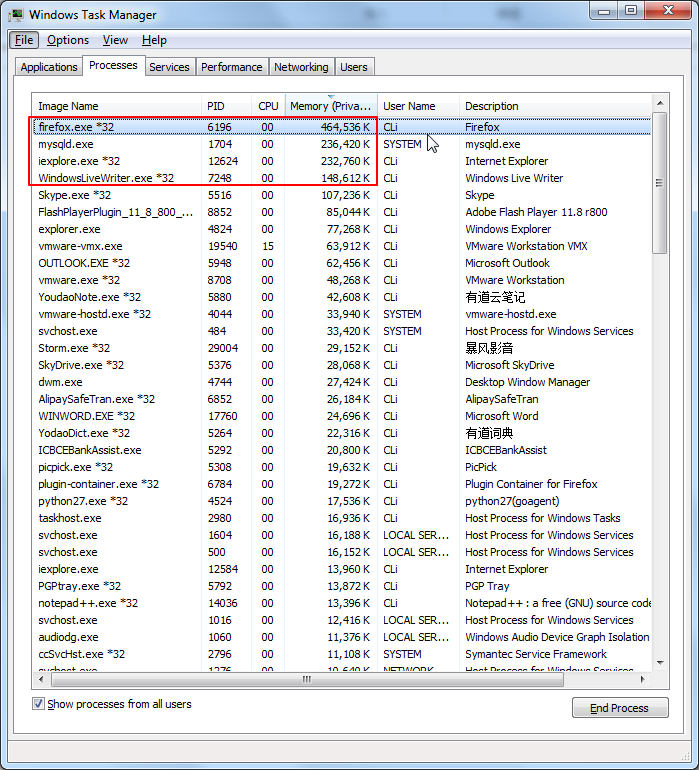699x770 pixels.
Task: Click the Desktop Window Manager description
Action: [528, 382]
